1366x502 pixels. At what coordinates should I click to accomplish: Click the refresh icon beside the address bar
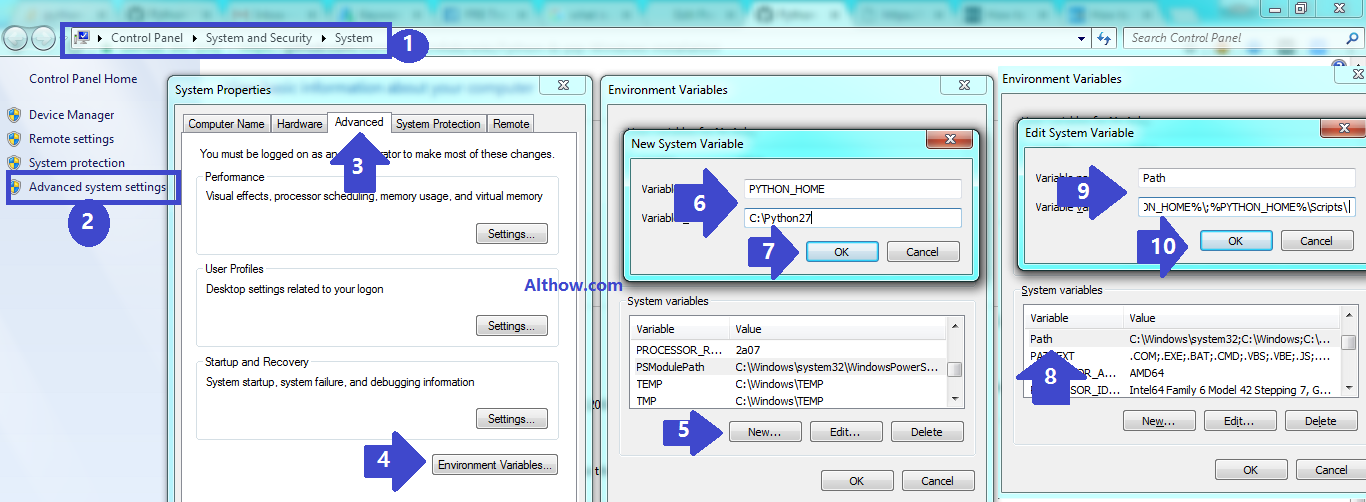point(1105,38)
